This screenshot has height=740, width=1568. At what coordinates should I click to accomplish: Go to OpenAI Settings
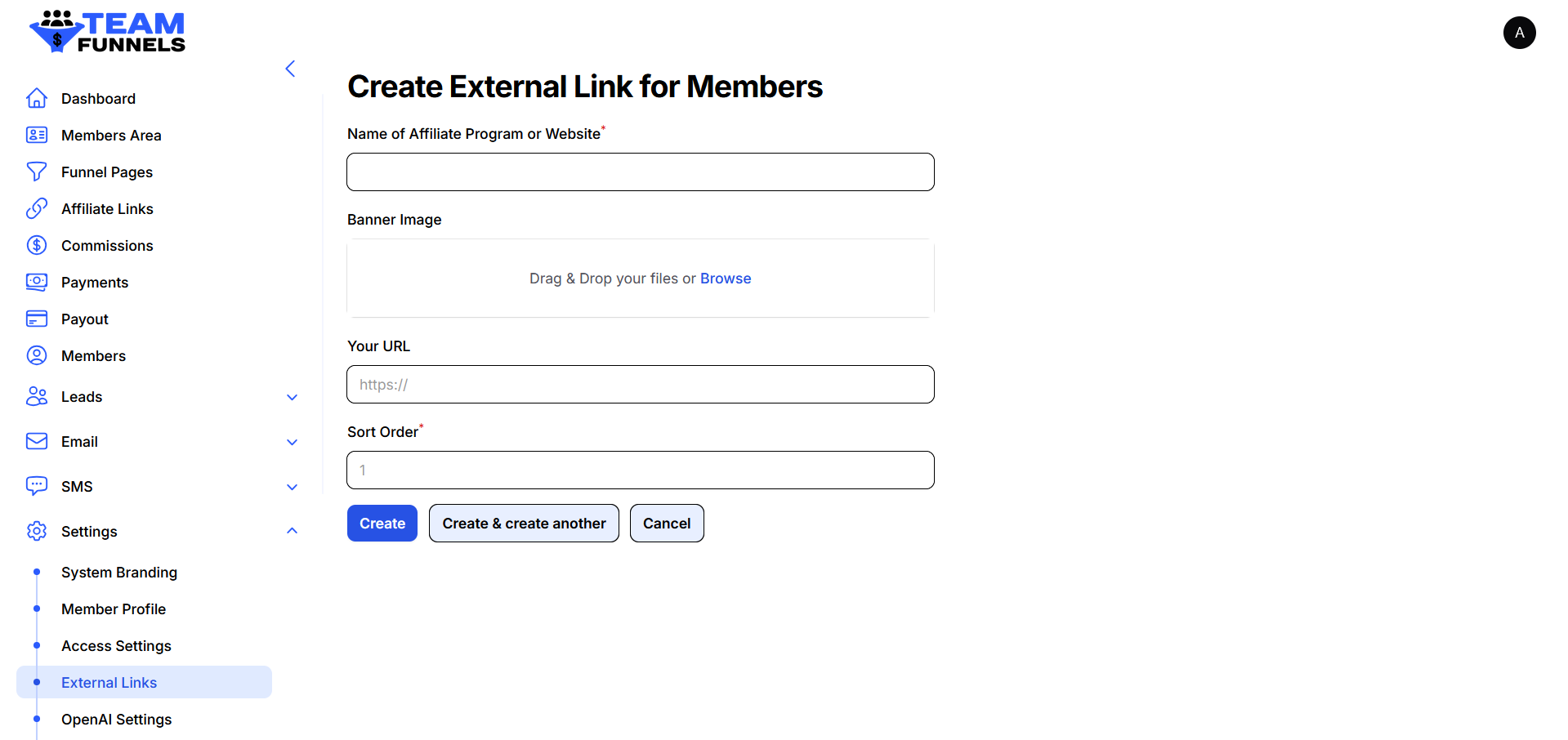coord(117,719)
